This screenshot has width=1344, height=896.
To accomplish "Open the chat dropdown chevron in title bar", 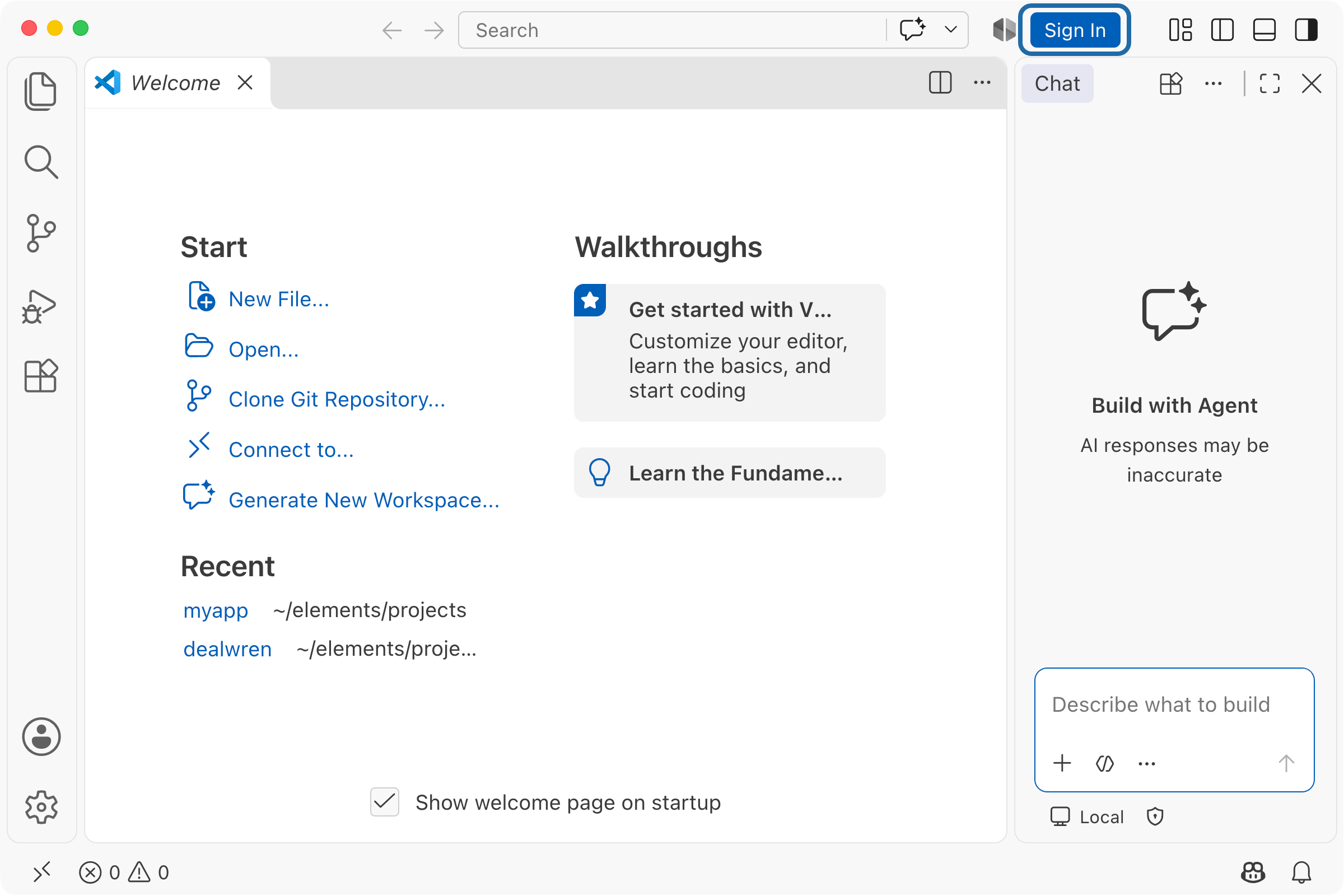I will pyautogui.click(x=951, y=30).
